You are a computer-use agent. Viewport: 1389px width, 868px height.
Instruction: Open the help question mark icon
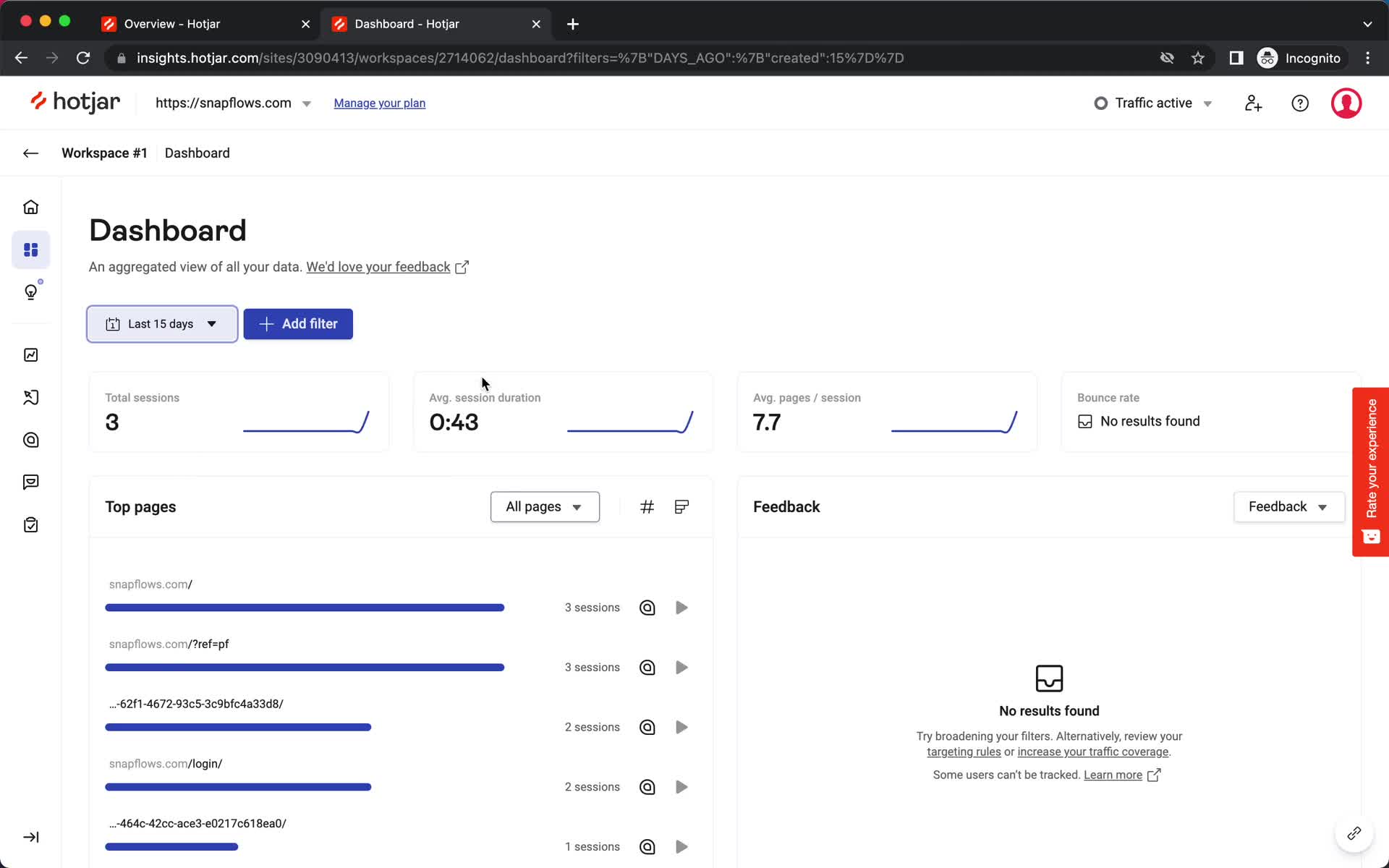pos(1300,103)
